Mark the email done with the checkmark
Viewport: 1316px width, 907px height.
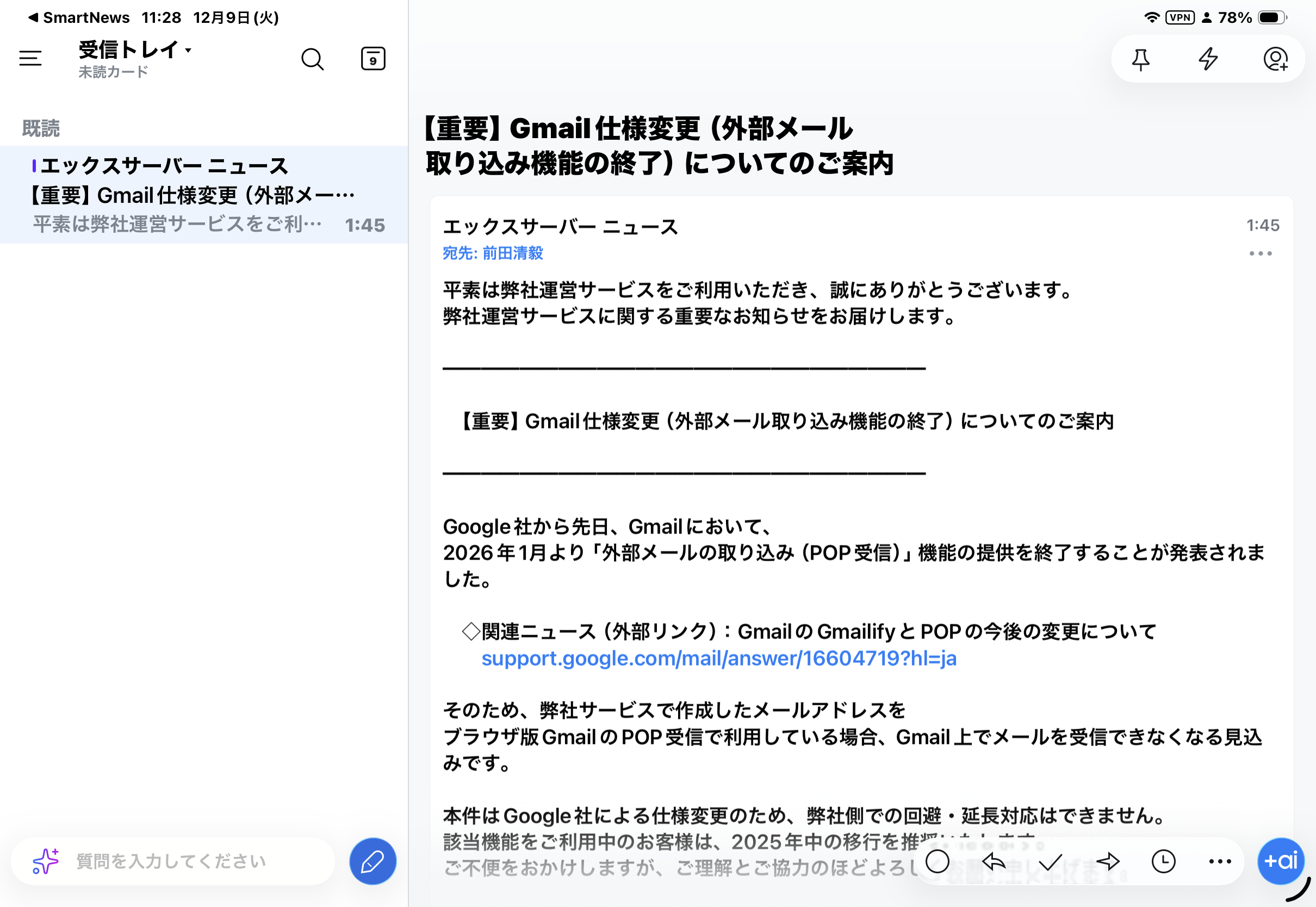tap(1050, 861)
